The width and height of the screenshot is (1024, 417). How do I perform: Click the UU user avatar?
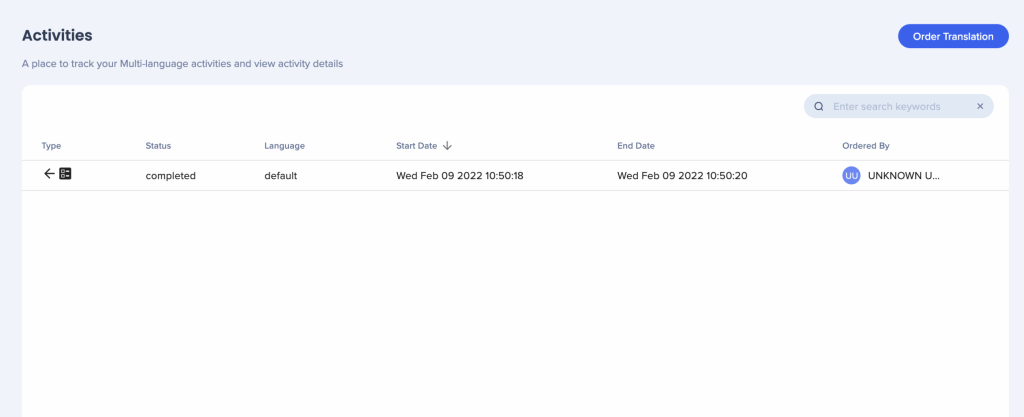(x=851, y=176)
